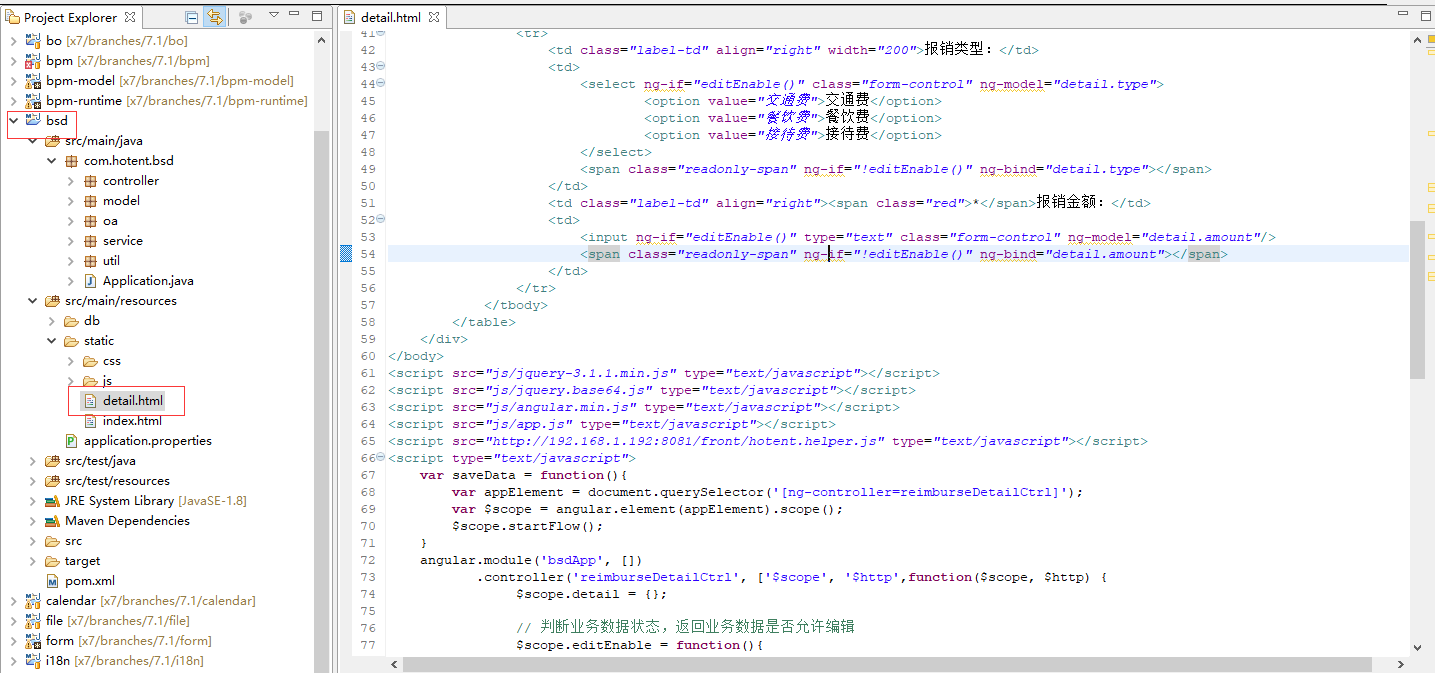This screenshot has width=1435, height=673.
Task: Click the Application.java file icon
Action: pos(90,281)
